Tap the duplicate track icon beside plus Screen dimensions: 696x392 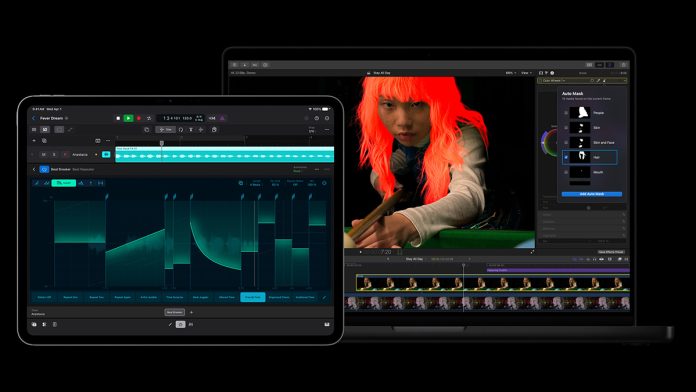point(44,141)
